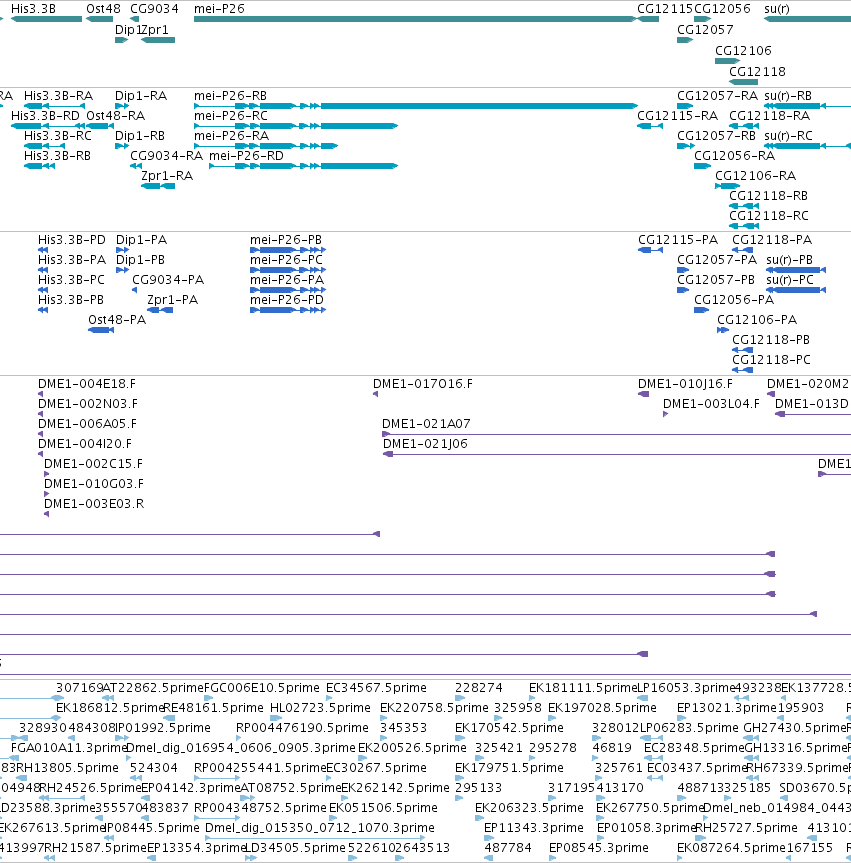Screen dimensions: 851x863
Task: Click the Ost48-PA protein arrow glyph
Action: pyautogui.click(x=101, y=330)
